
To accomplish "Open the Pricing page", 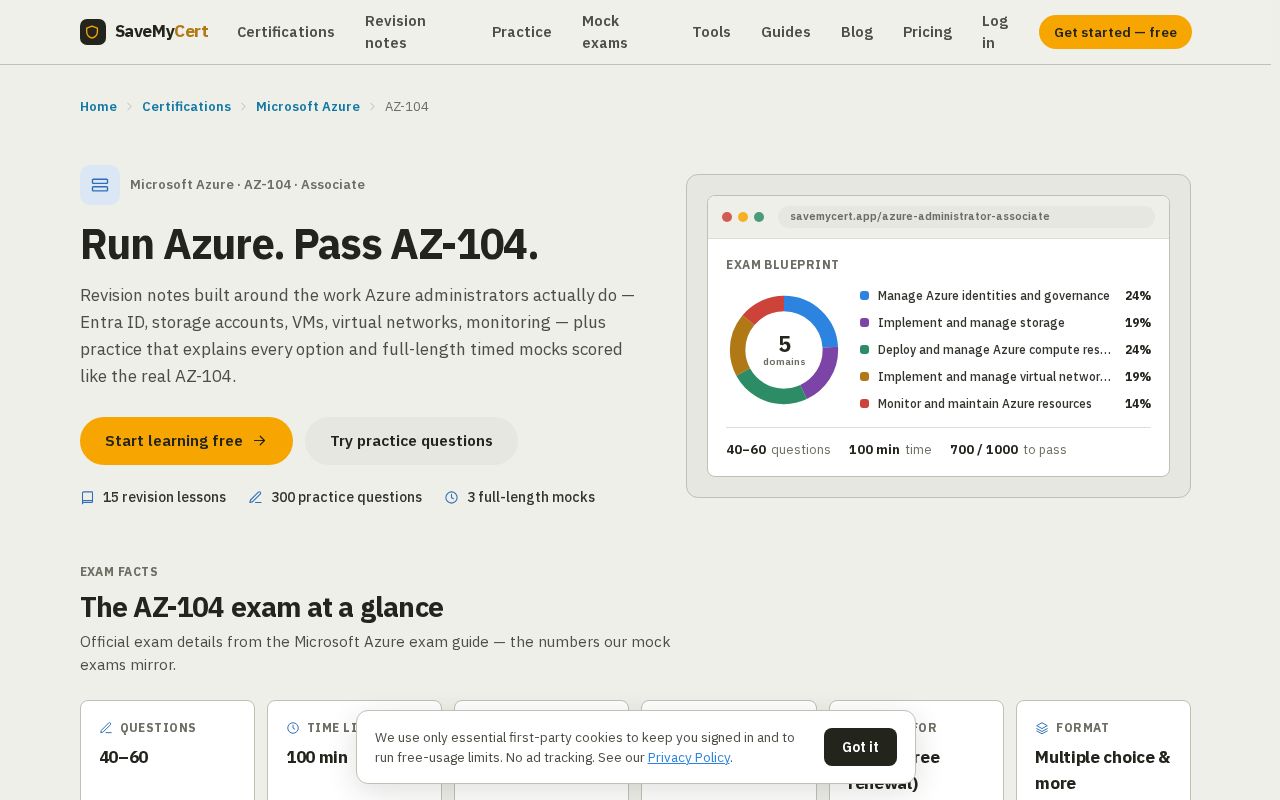I will point(927,32).
